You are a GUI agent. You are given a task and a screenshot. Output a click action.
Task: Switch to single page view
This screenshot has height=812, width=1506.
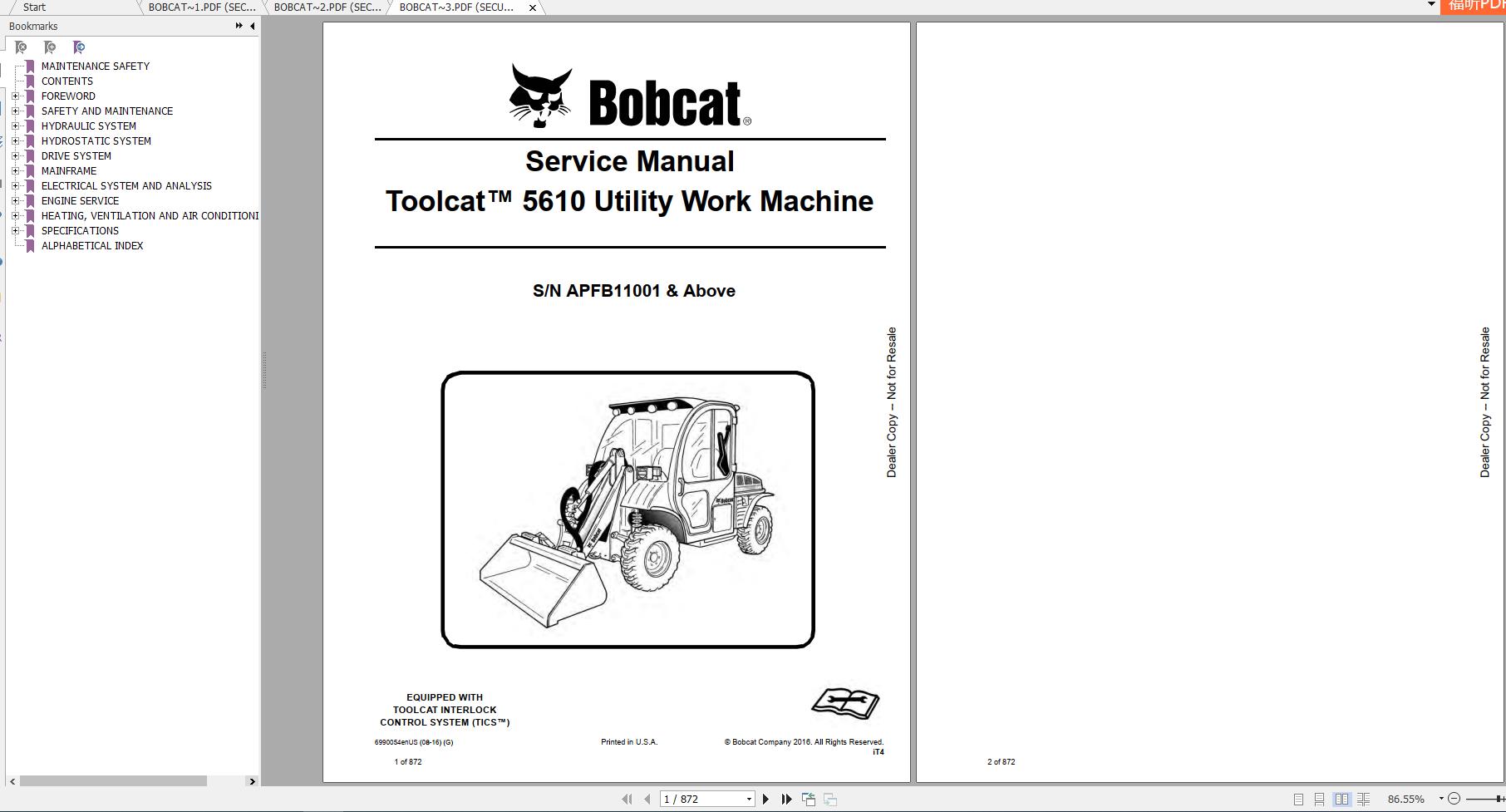click(1298, 799)
